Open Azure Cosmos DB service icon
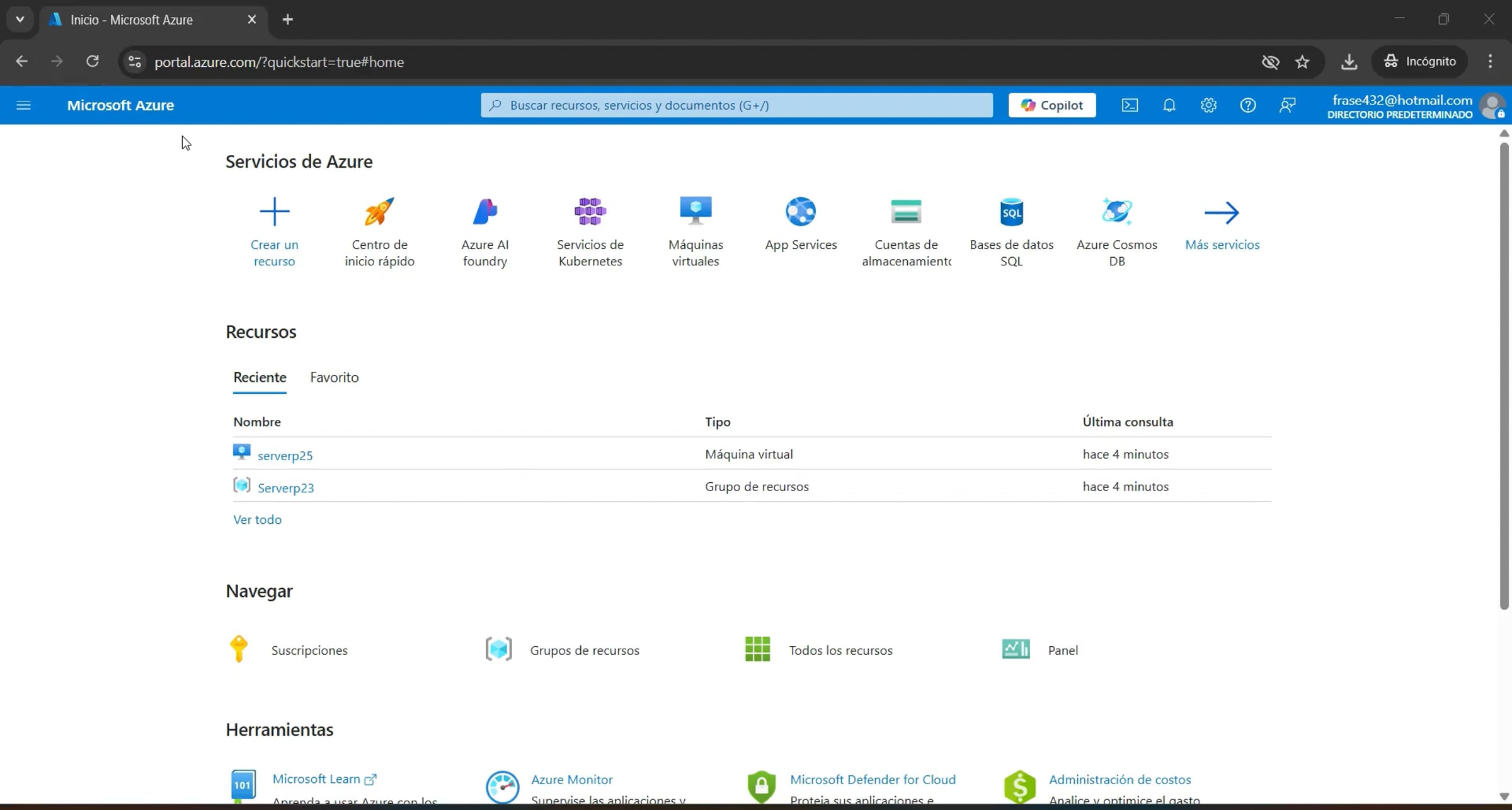The width and height of the screenshot is (1512, 810). click(x=1116, y=212)
